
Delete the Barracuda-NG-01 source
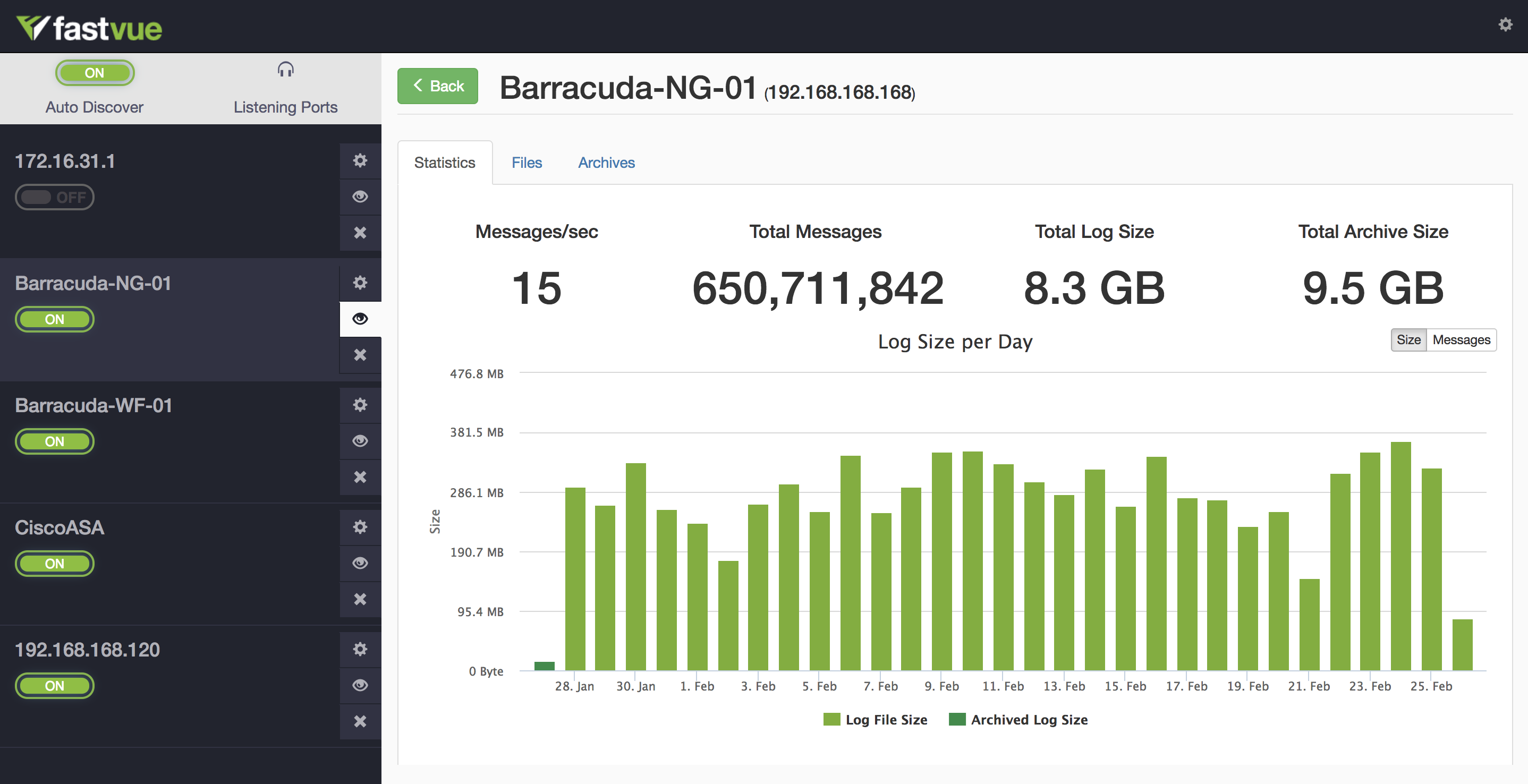pos(360,355)
